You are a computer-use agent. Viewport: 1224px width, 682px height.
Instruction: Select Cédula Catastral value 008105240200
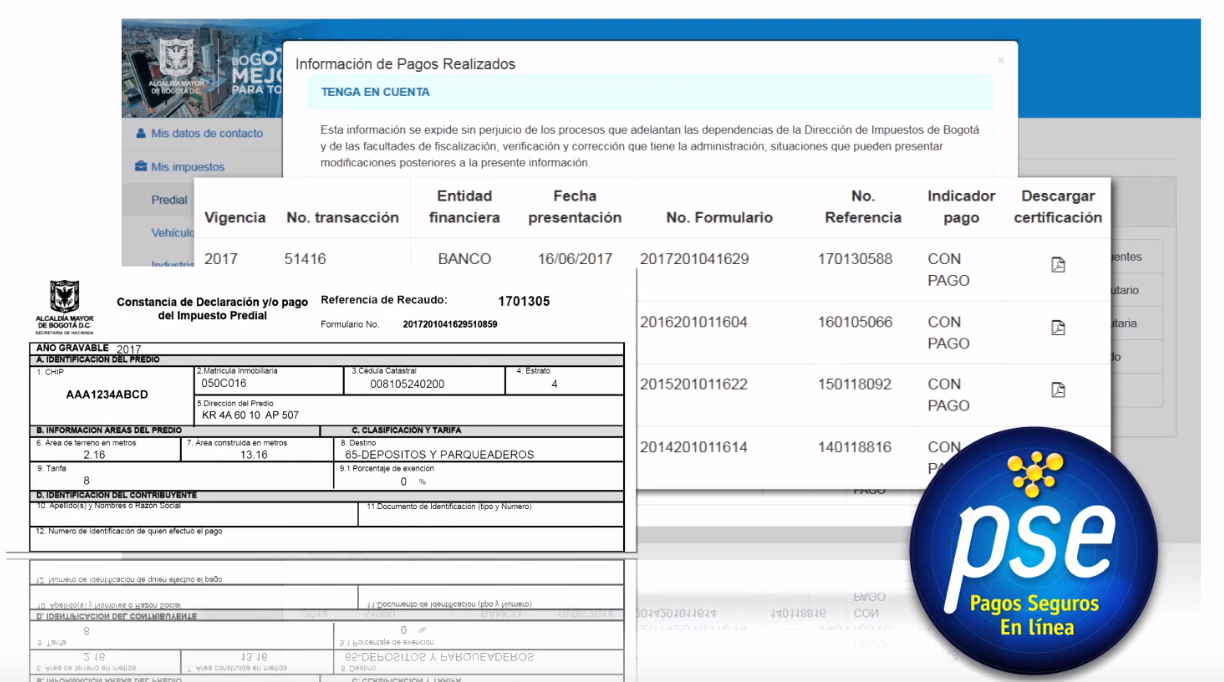click(x=407, y=383)
